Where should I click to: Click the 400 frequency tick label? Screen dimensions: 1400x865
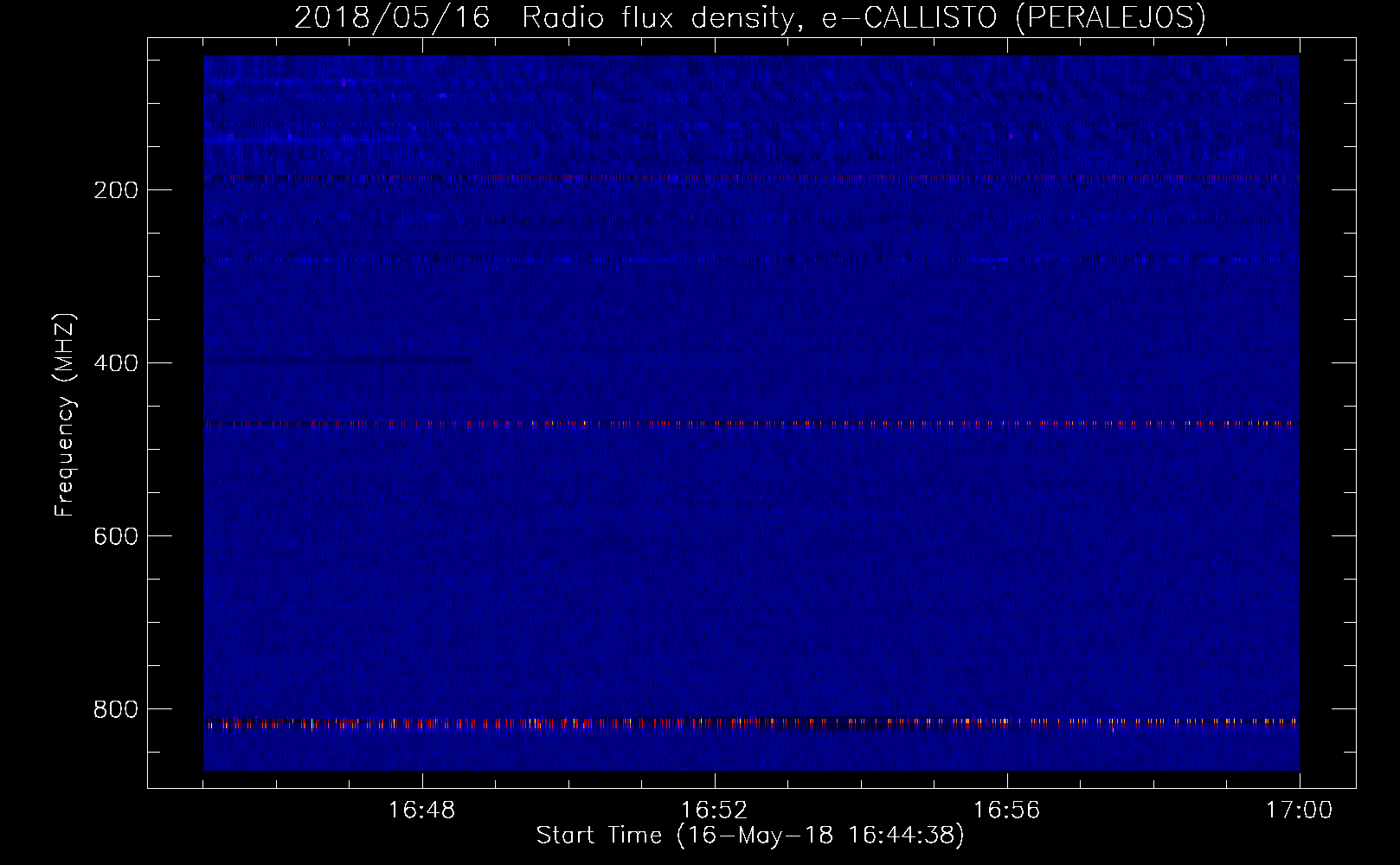[x=116, y=363]
